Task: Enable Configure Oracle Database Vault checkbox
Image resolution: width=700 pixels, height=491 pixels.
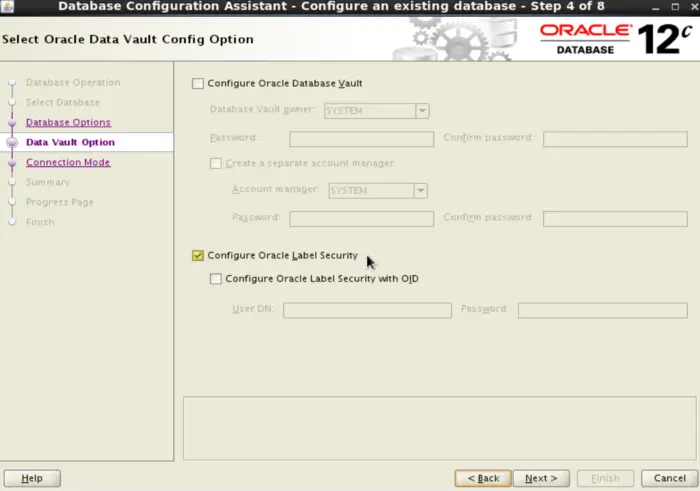Action: click(198, 83)
